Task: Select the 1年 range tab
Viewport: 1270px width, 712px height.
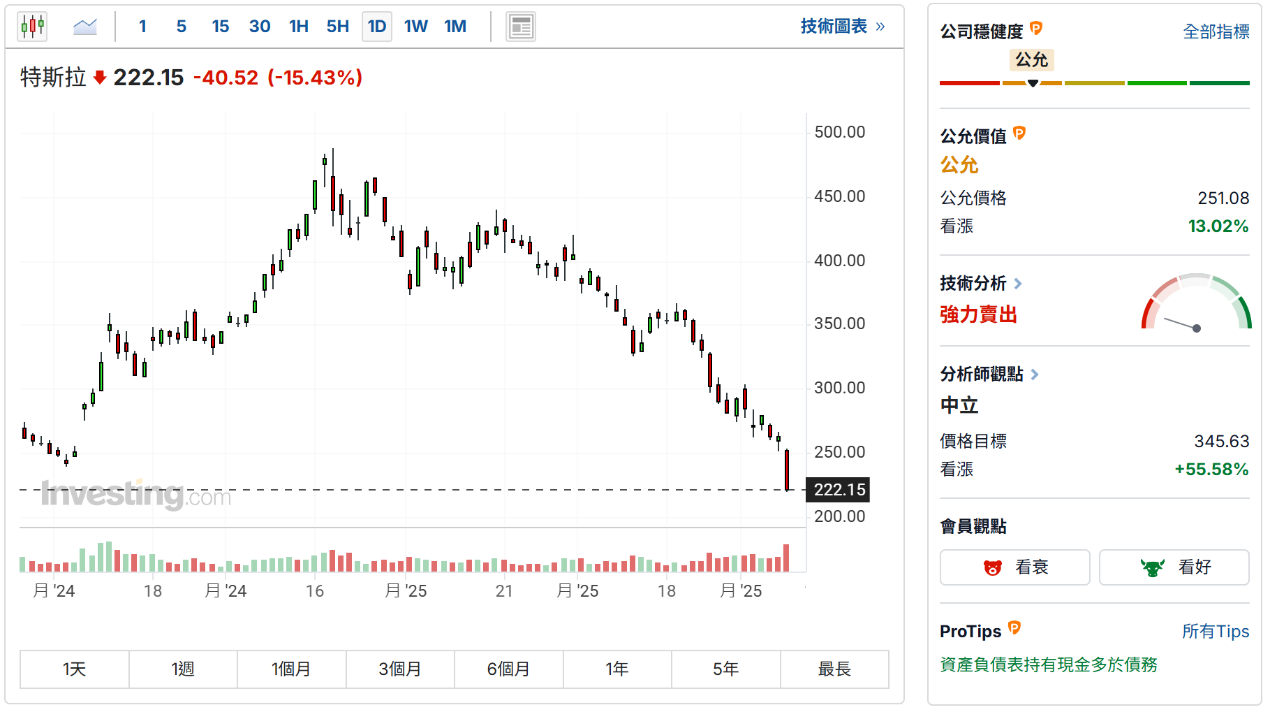Action: (x=617, y=669)
